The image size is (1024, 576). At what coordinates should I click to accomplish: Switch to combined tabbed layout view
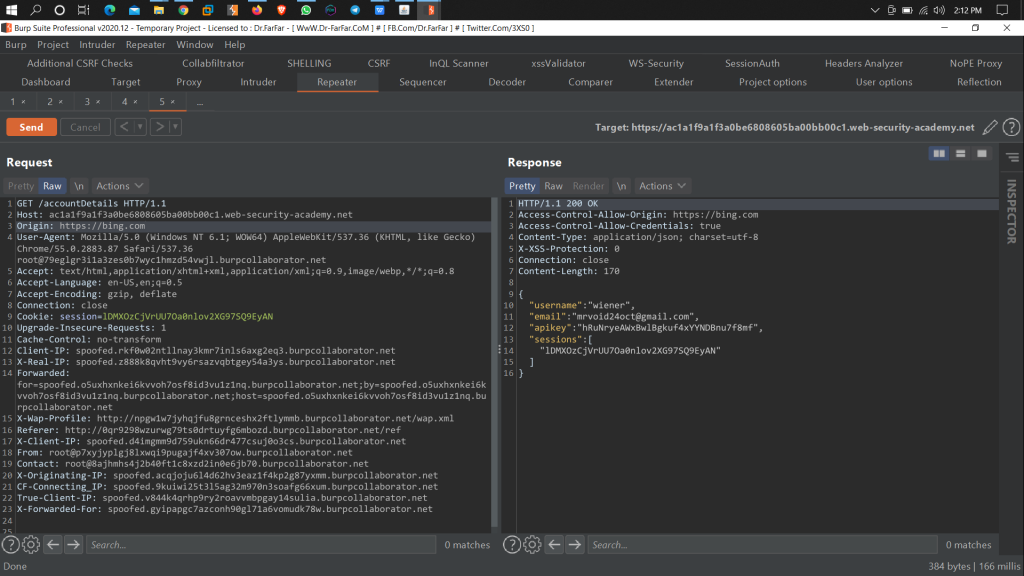tap(982, 153)
